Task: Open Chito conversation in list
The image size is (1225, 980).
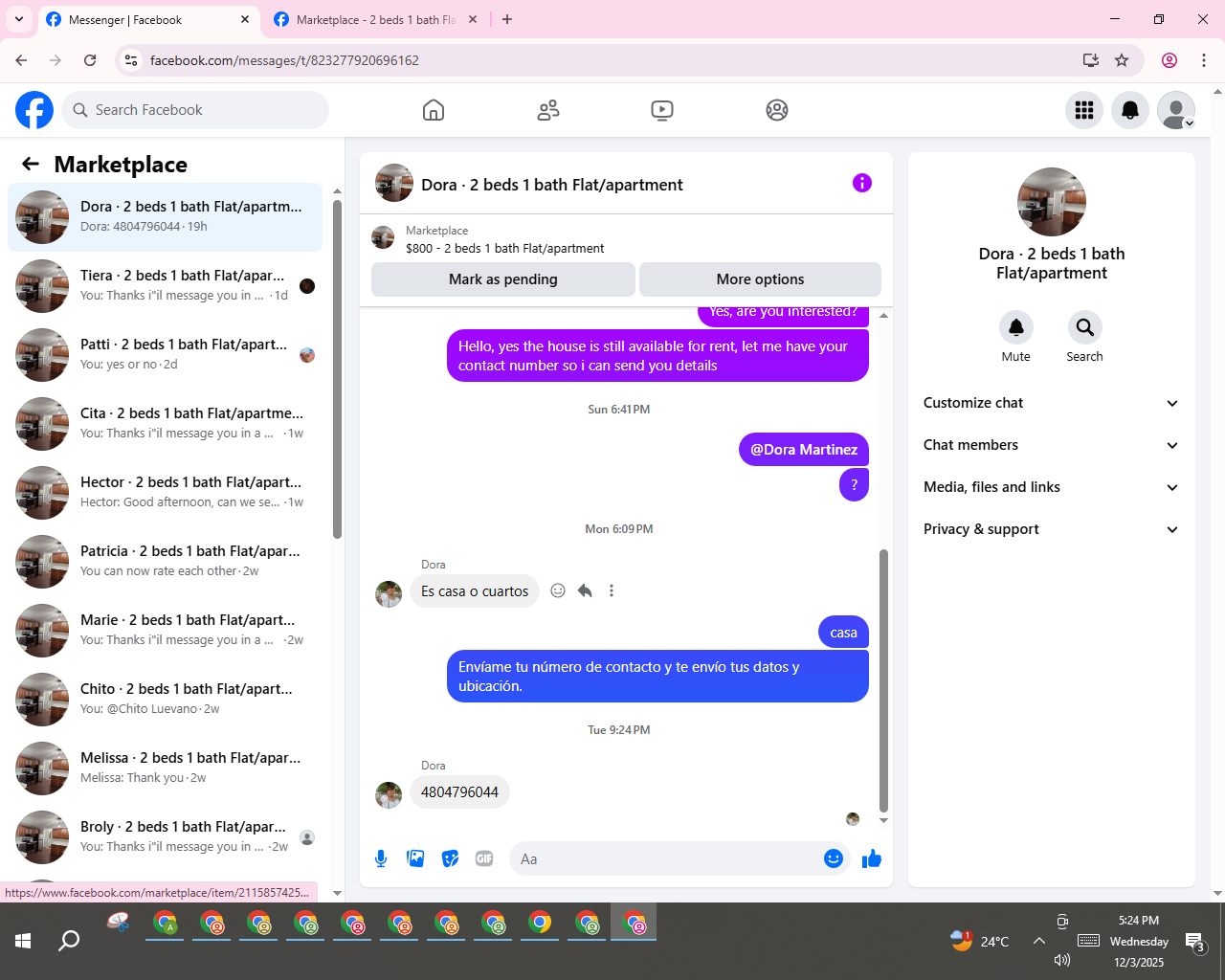Action: [x=165, y=700]
